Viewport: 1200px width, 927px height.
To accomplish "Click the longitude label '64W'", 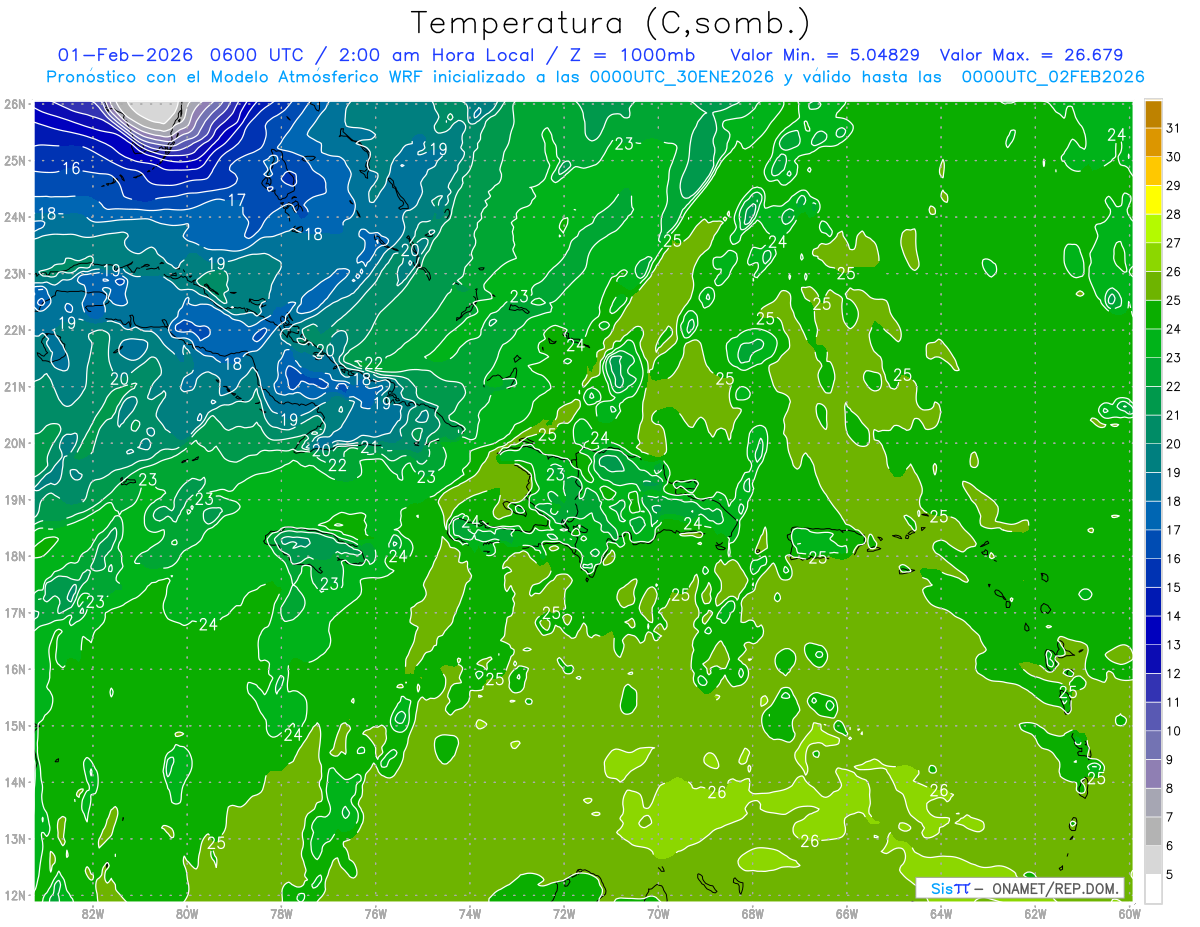I will [941, 913].
